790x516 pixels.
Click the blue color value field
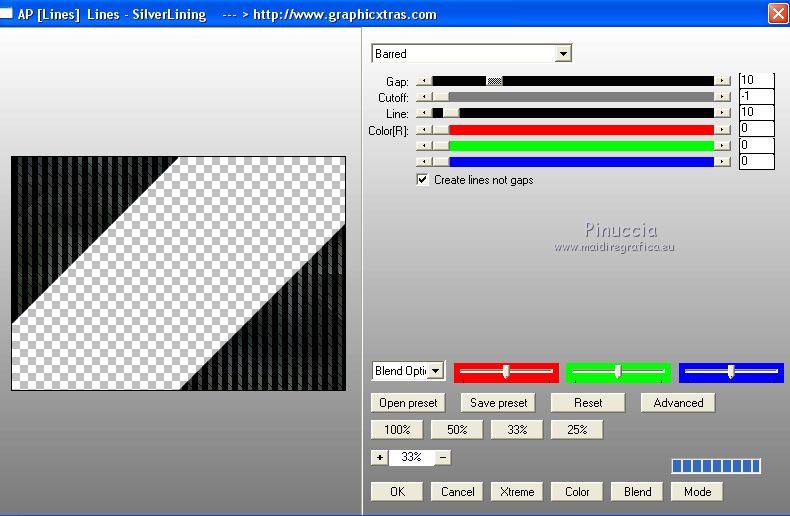(756, 161)
